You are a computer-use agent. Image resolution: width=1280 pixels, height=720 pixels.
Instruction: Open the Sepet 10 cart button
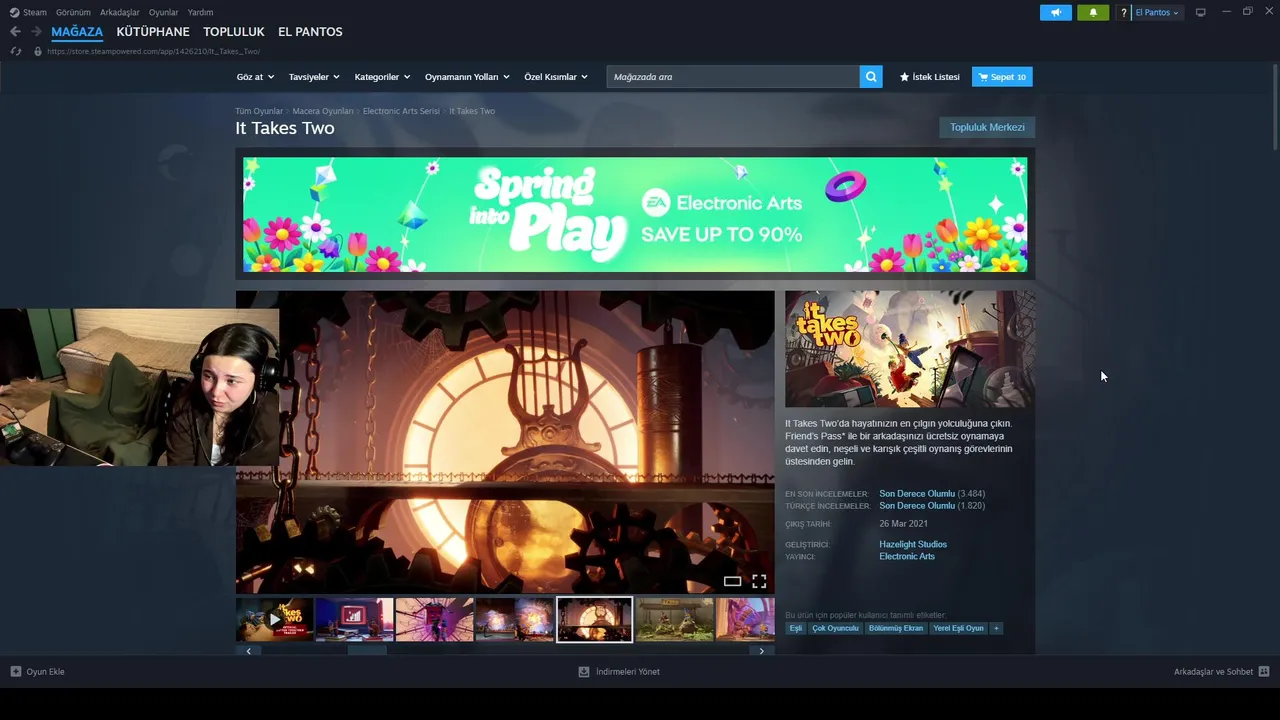pyautogui.click(x=1002, y=77)
